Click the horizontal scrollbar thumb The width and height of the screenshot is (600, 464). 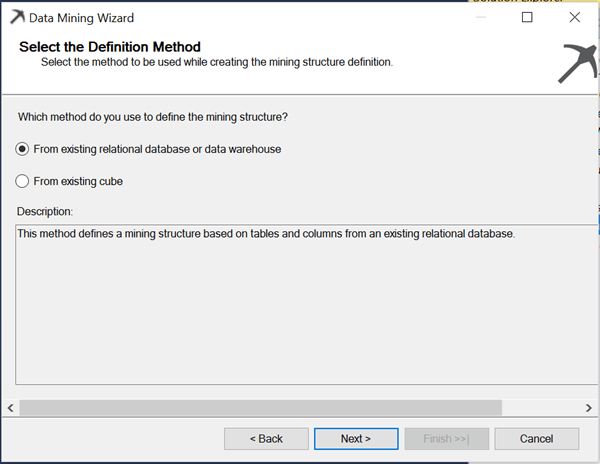point(261,408)
